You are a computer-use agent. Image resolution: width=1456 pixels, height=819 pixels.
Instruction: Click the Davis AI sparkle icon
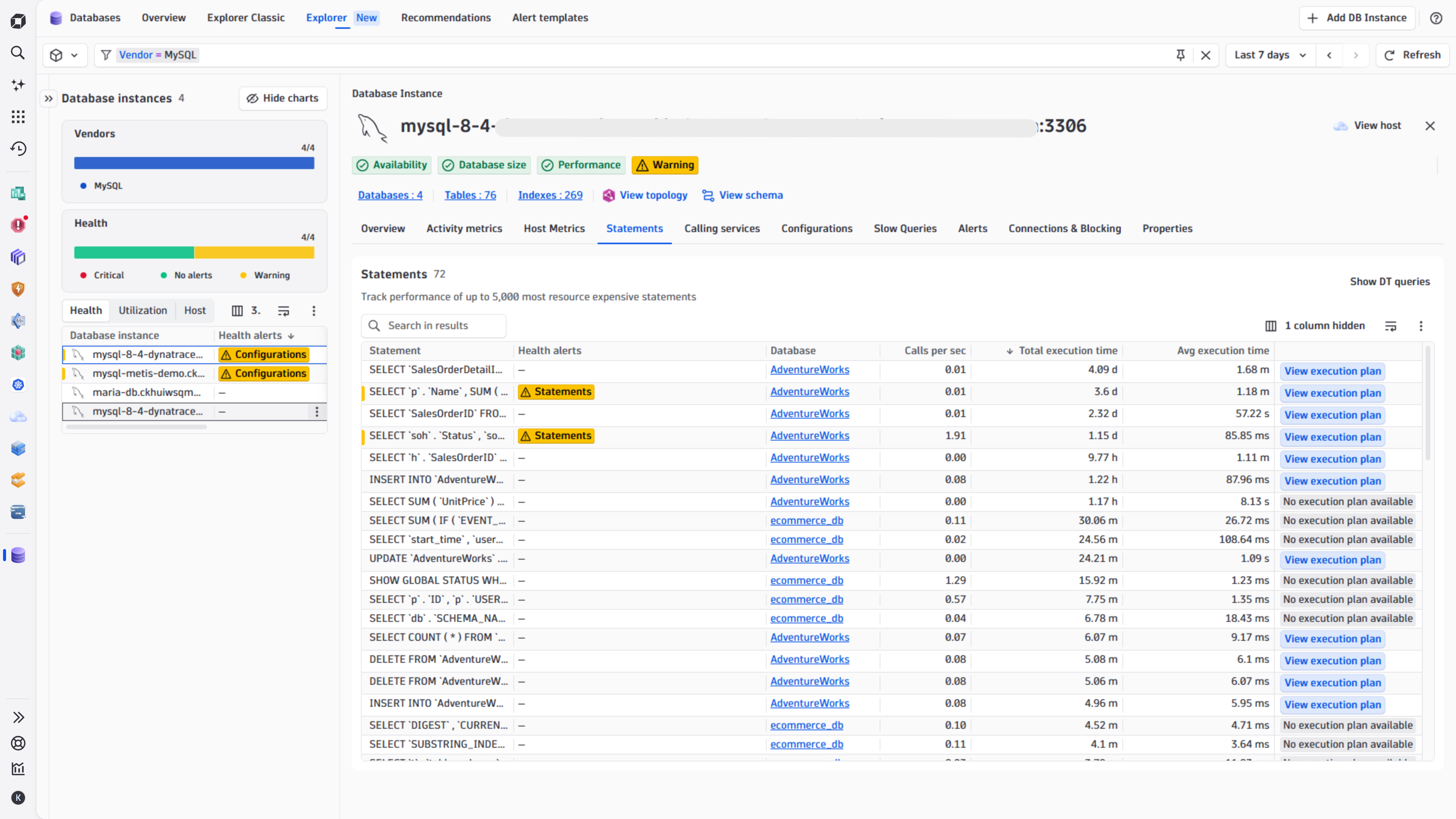click(x=18, y=85)
